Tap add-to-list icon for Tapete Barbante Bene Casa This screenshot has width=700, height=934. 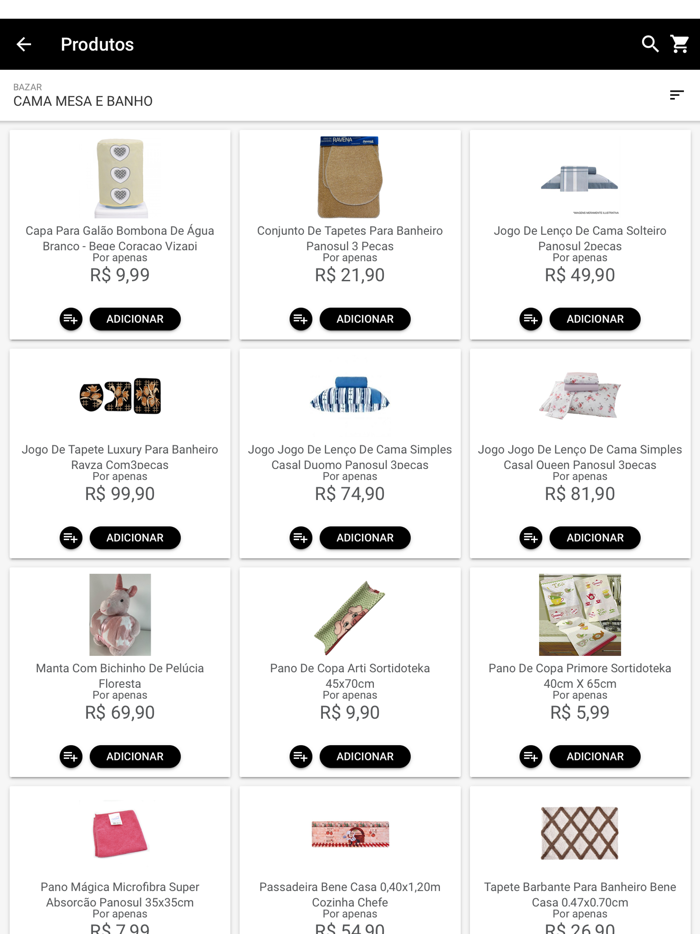[x=530, y=930]
